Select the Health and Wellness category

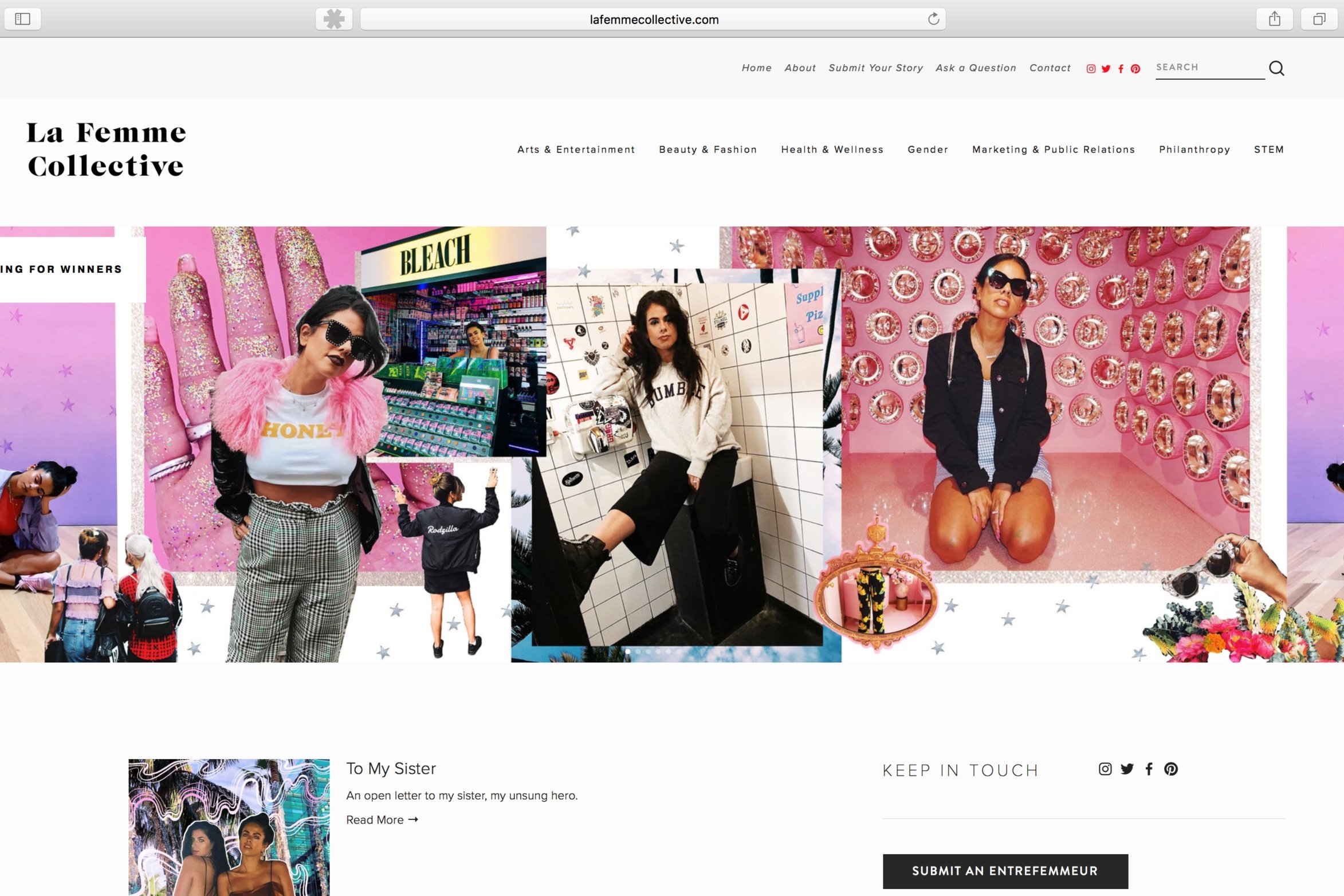tap(832, 149)
